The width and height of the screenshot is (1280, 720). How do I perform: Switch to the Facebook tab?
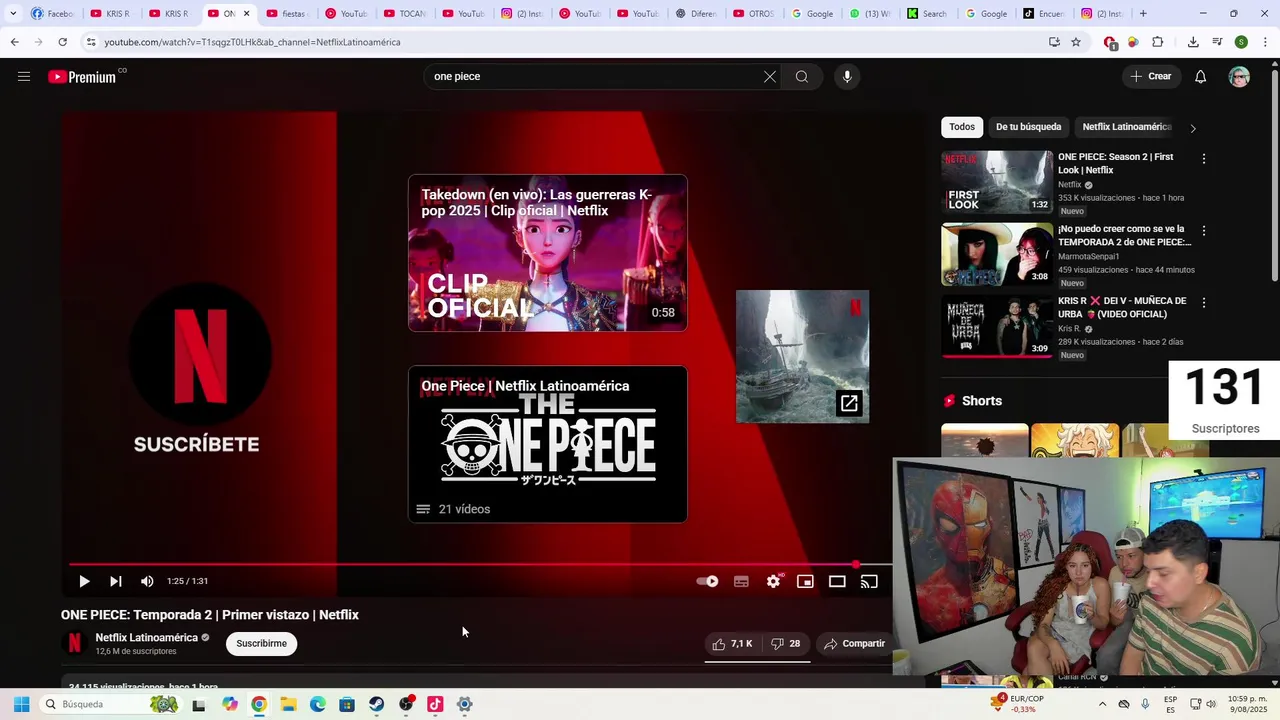53,14
